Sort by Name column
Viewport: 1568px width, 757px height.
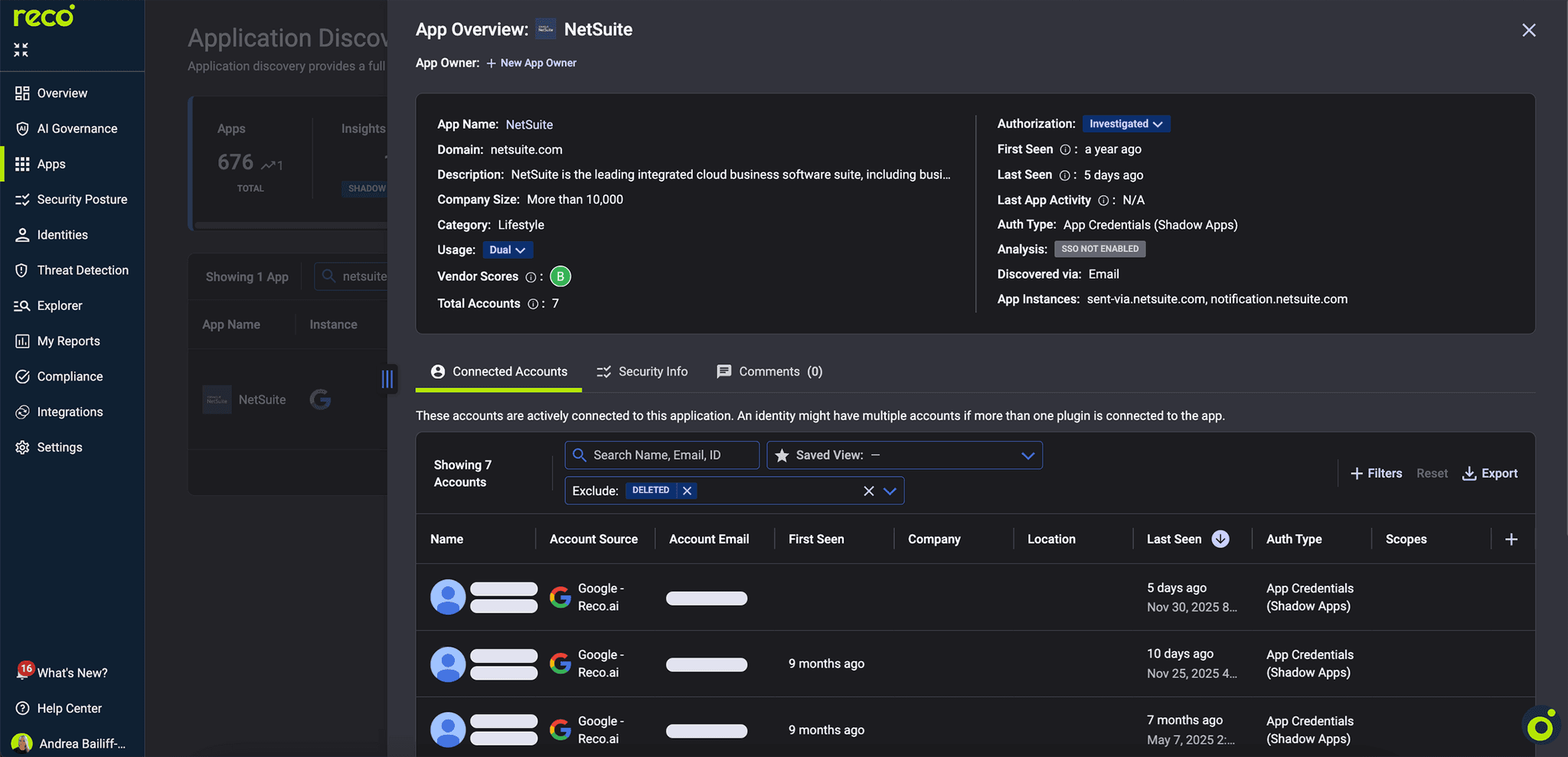[446, 540]
